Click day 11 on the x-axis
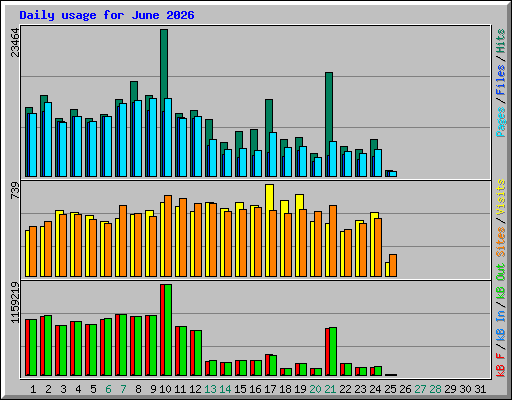512x400 pixels. (x=180, y=389)
